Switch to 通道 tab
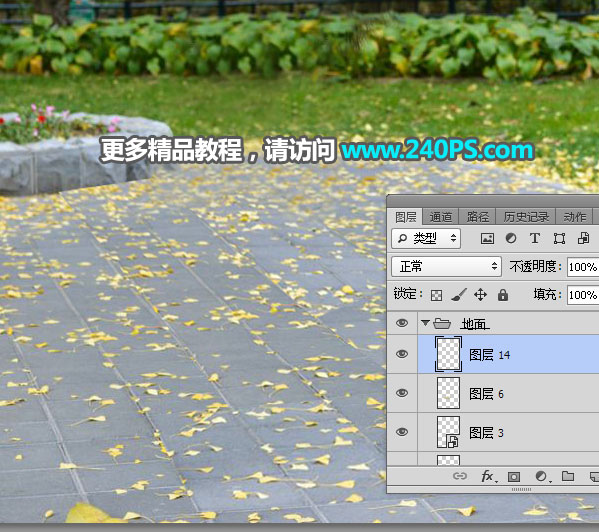Viewport: 599px width, 532px height. pyautogui.click(x=441, y=217)
